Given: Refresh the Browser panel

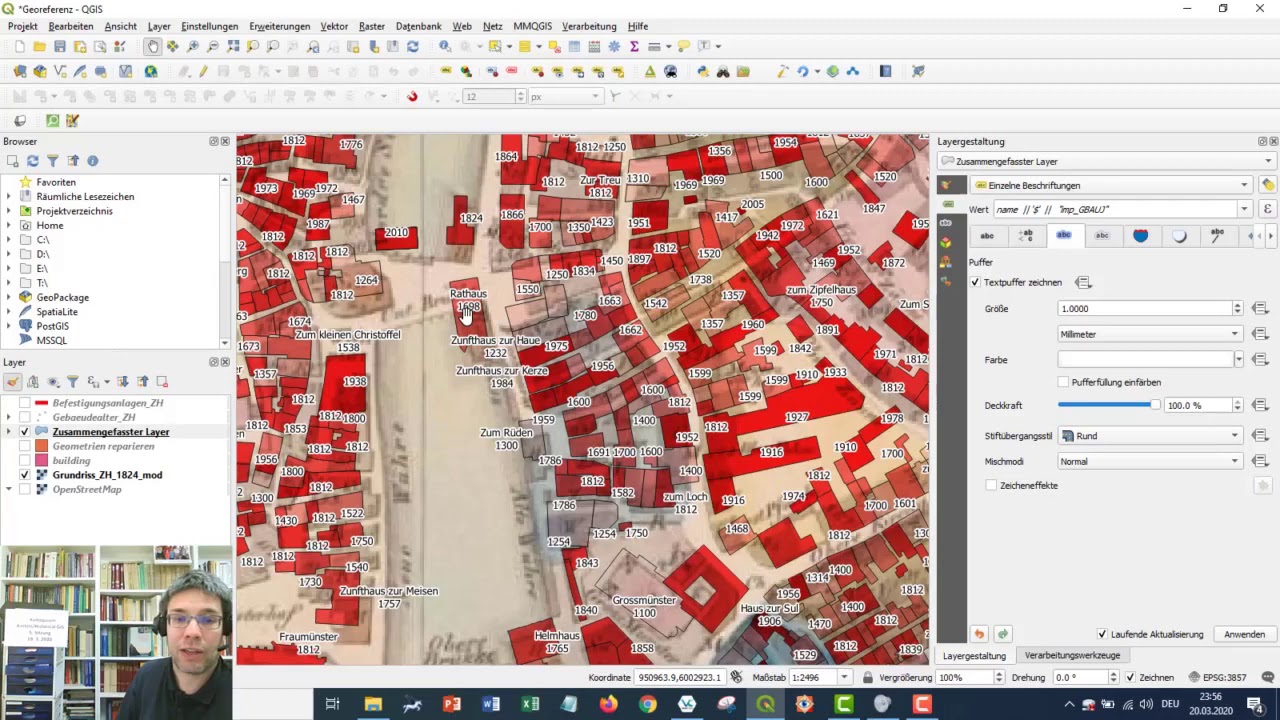Looking at the screenshot, I should (33, 160).
